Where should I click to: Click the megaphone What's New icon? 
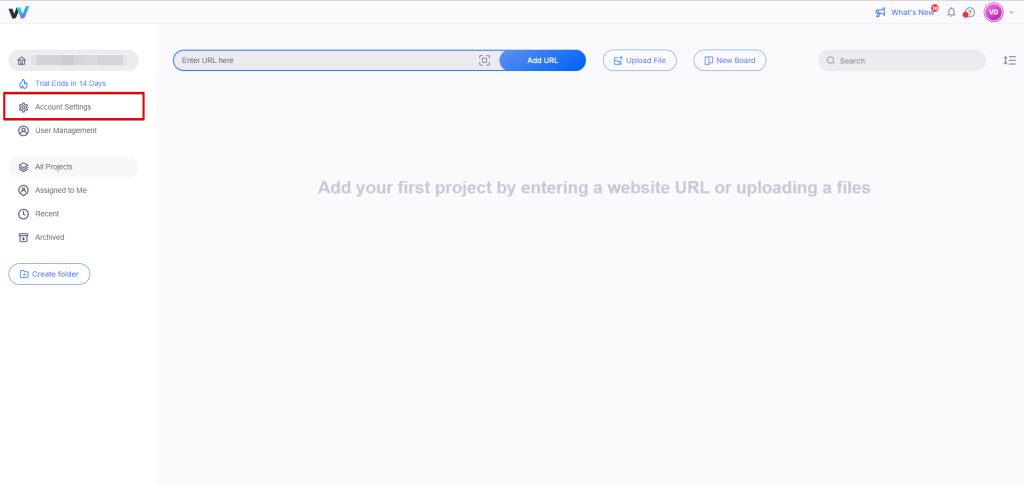point(880,12)
